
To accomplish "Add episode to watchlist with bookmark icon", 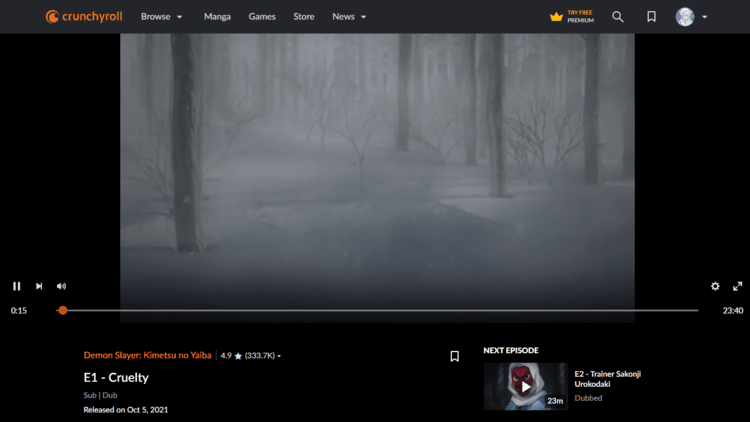I will click(454, 356).
